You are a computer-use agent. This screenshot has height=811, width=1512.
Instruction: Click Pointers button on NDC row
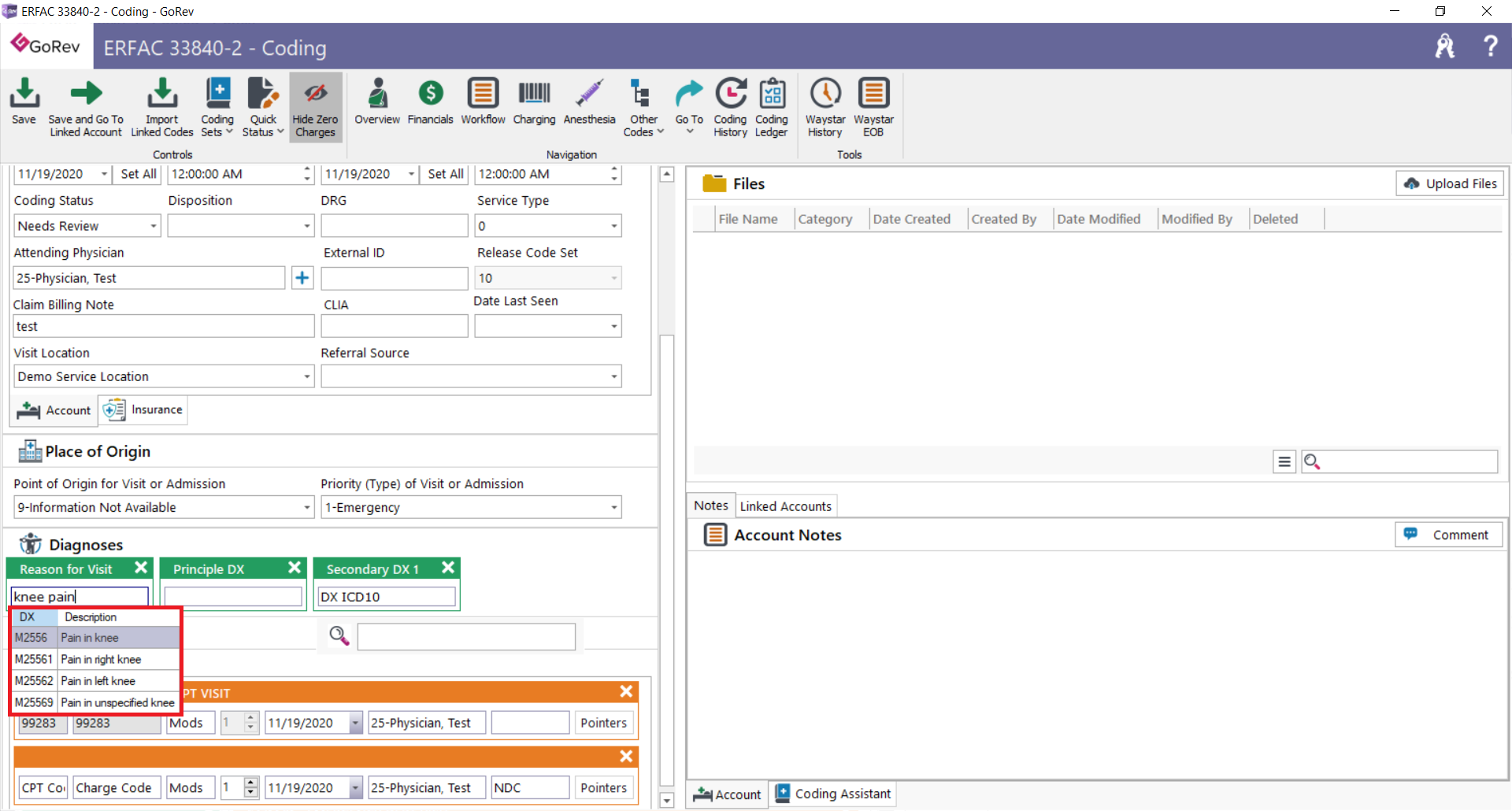pos(603,787)
